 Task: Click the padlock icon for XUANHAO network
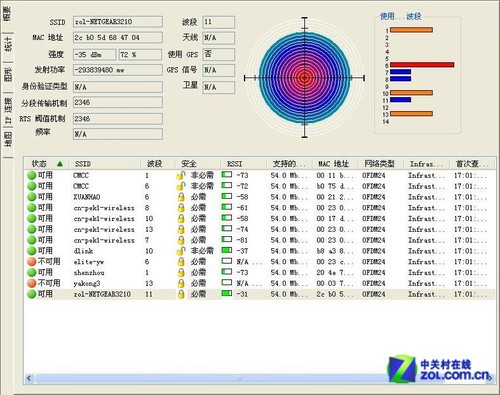(x=181, y=197)
